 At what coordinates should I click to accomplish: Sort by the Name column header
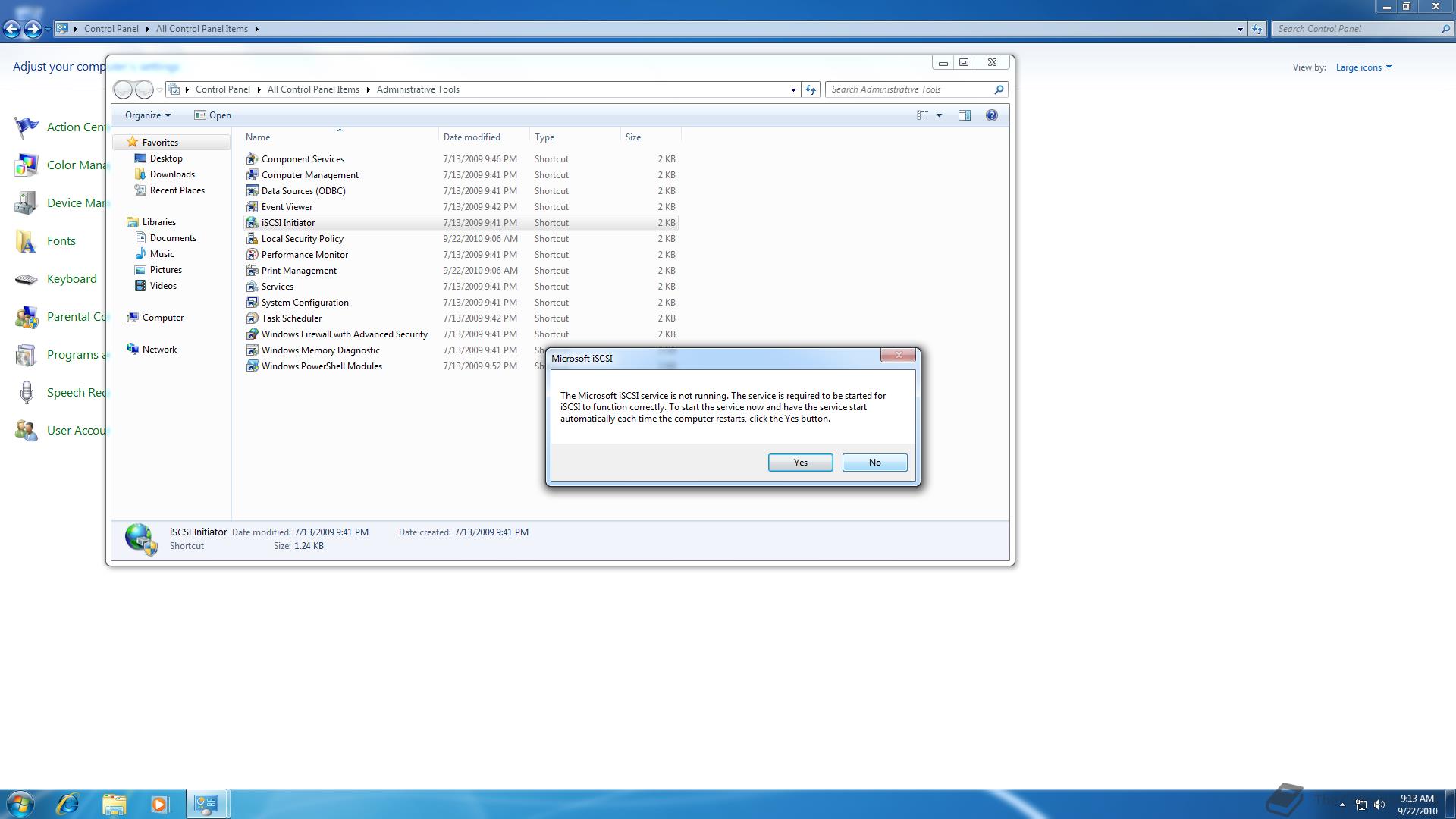339,137
